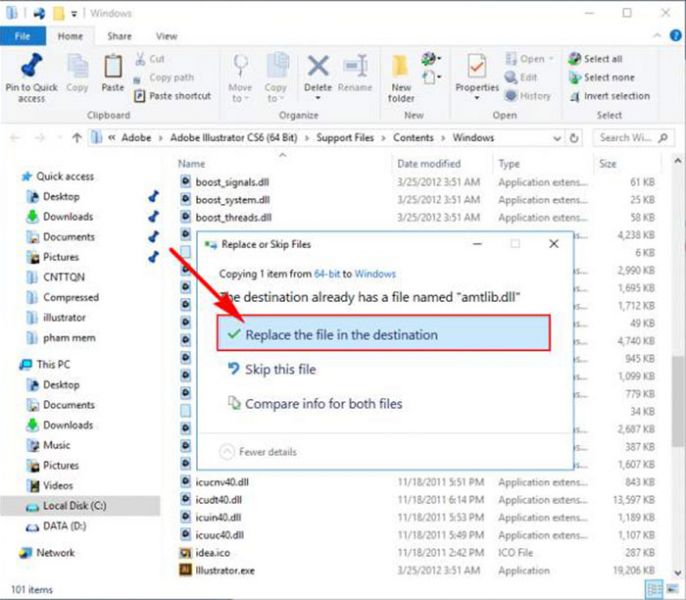Switch to the Share ribbon tab
This screenshot has height=600, width=686.
pyautogui.click(x=119, y=36)
